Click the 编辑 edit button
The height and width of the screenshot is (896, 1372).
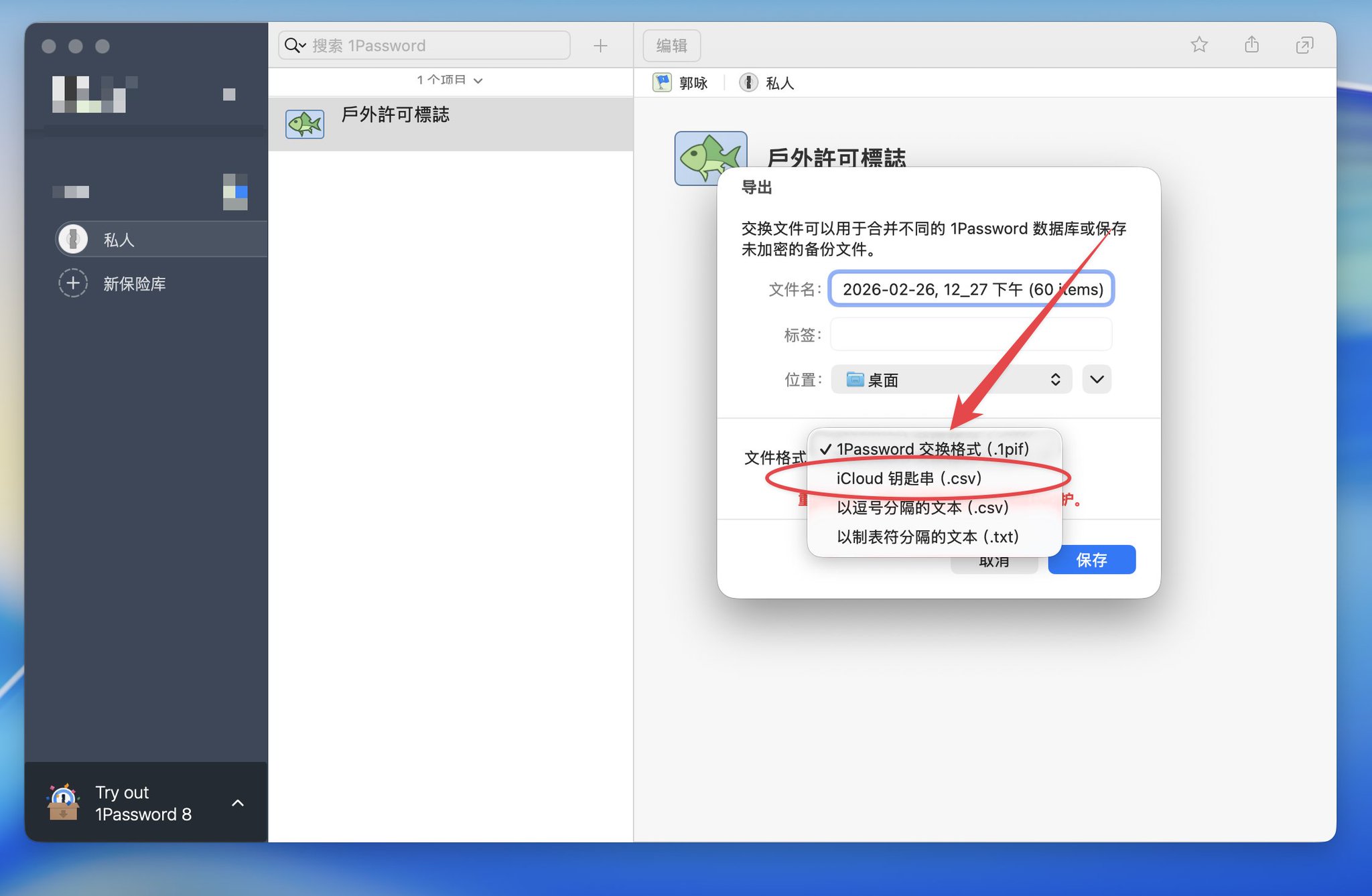point(672,46)
